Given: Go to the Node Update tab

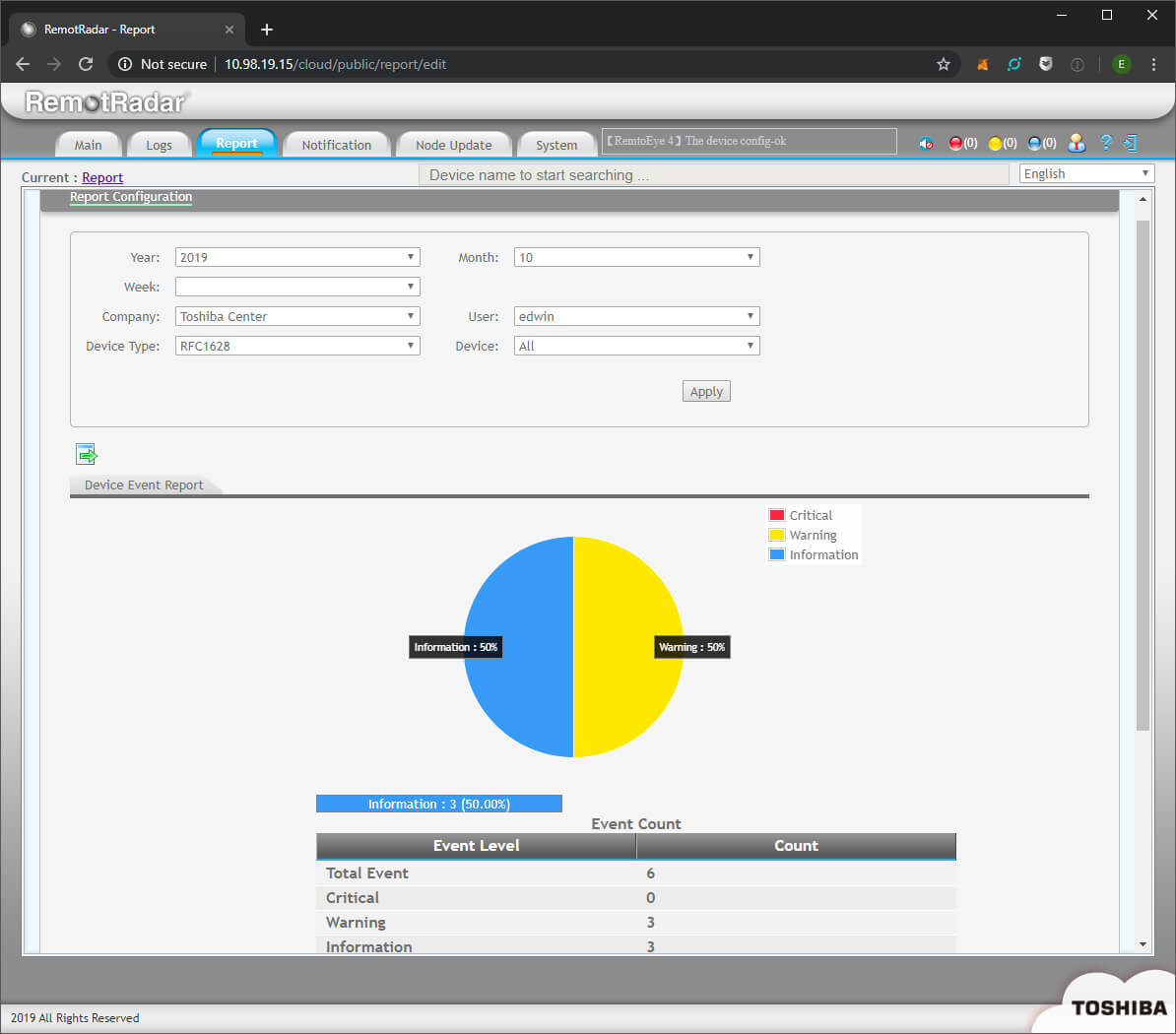Looking at the screenshot, I should [x=453, y=145].
